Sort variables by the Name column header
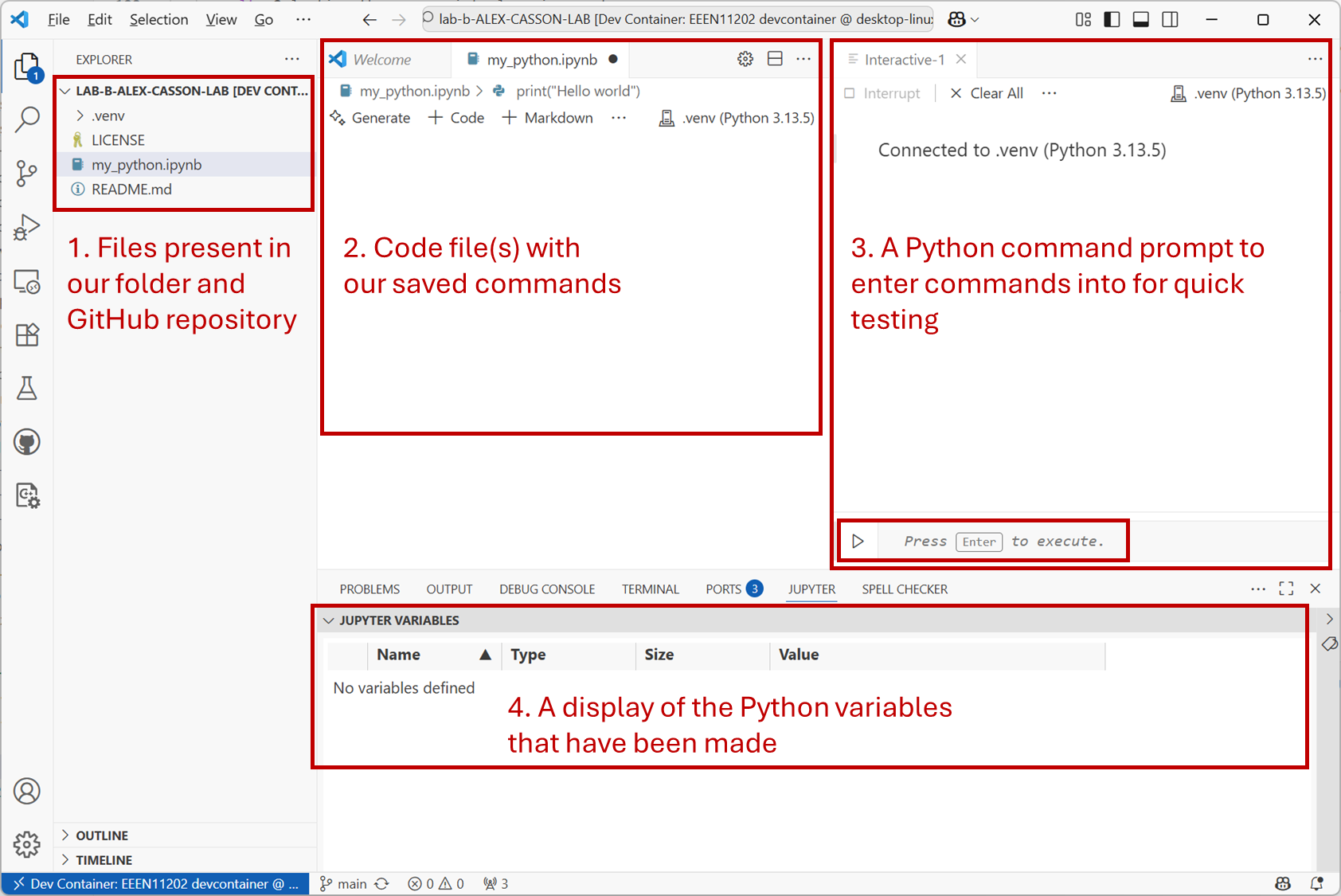This screenshot has height=896, width=1341. (x=398, y=655)
